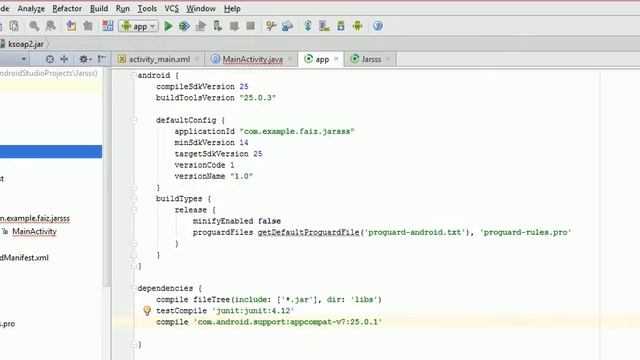
Task: Open the AVD Manager icon
Action: (324, 26)
